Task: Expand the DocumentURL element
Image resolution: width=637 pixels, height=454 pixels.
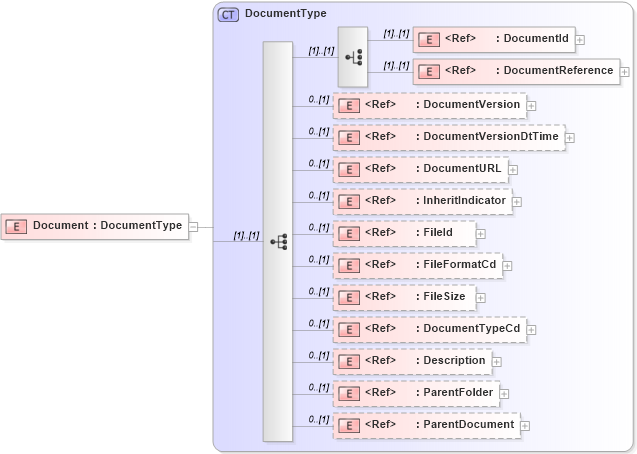Action: coord(513,170)
